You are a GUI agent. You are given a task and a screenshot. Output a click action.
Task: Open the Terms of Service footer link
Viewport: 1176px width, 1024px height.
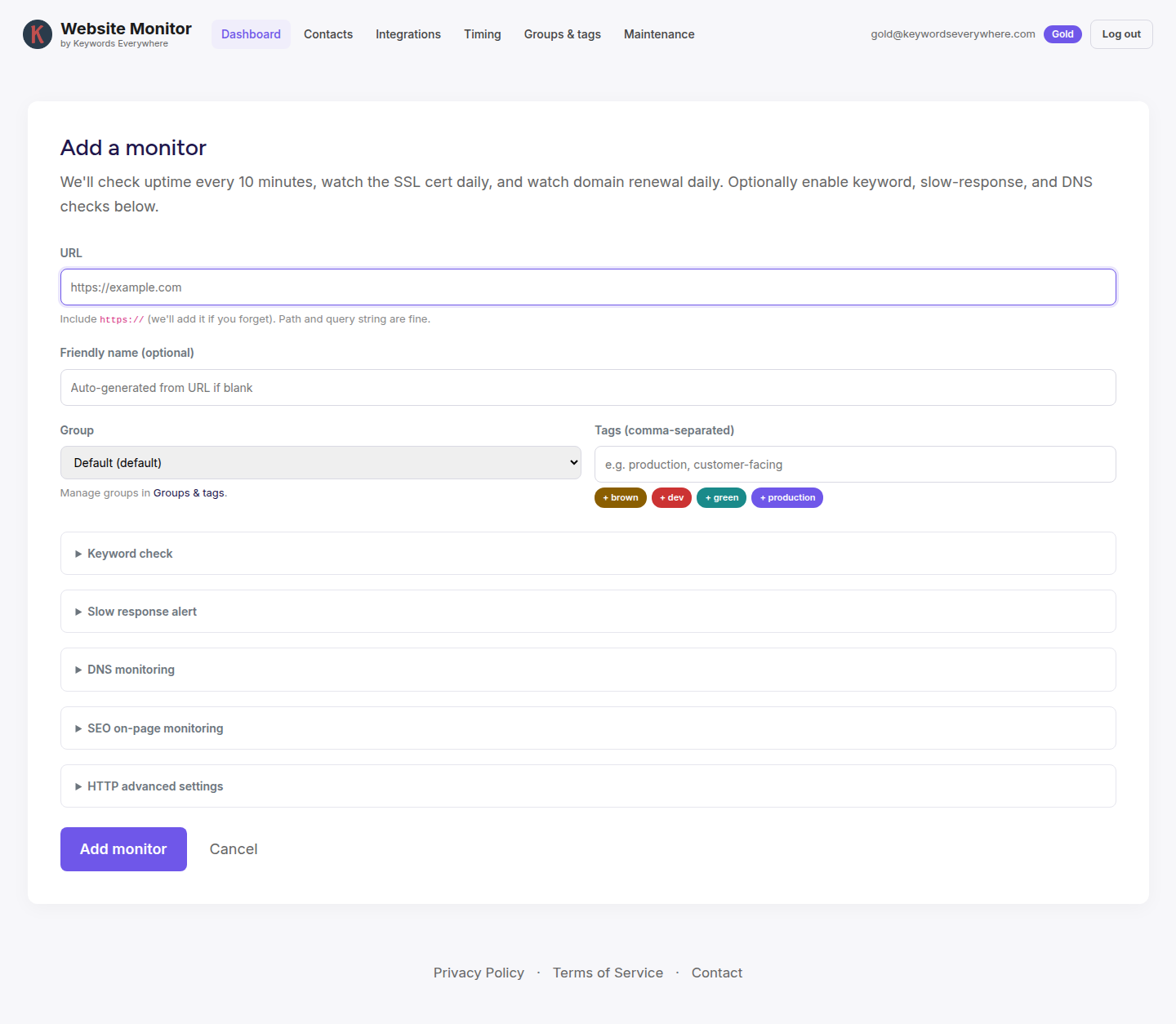point(608,973)
